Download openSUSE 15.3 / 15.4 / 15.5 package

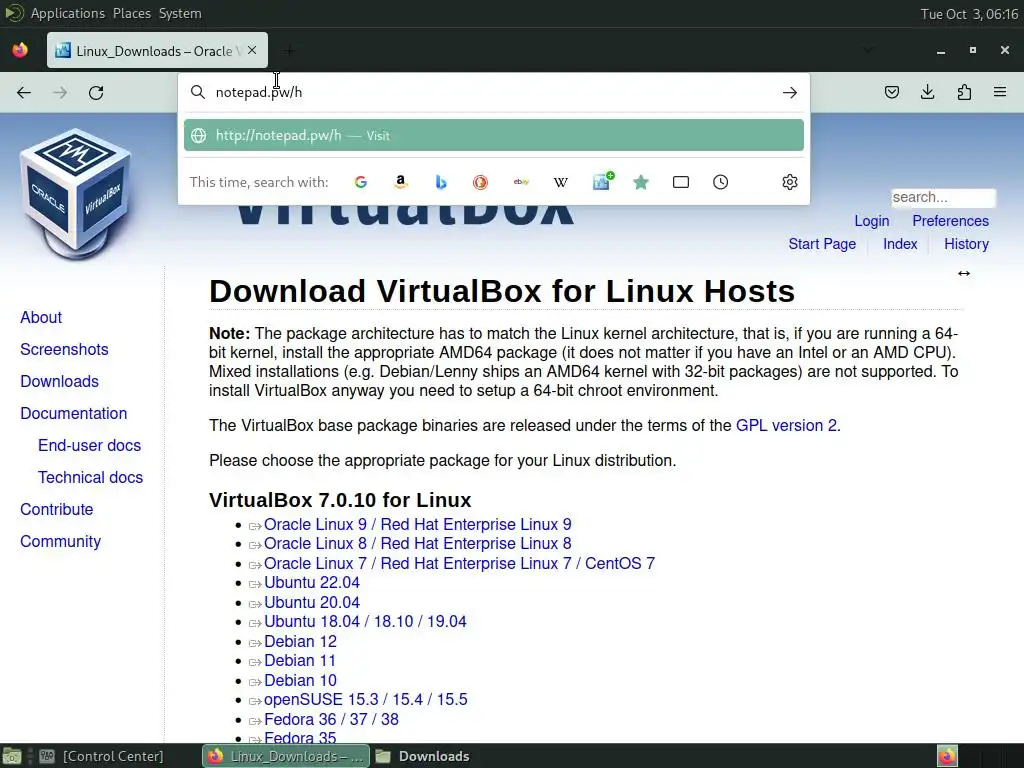coord(366,699)
